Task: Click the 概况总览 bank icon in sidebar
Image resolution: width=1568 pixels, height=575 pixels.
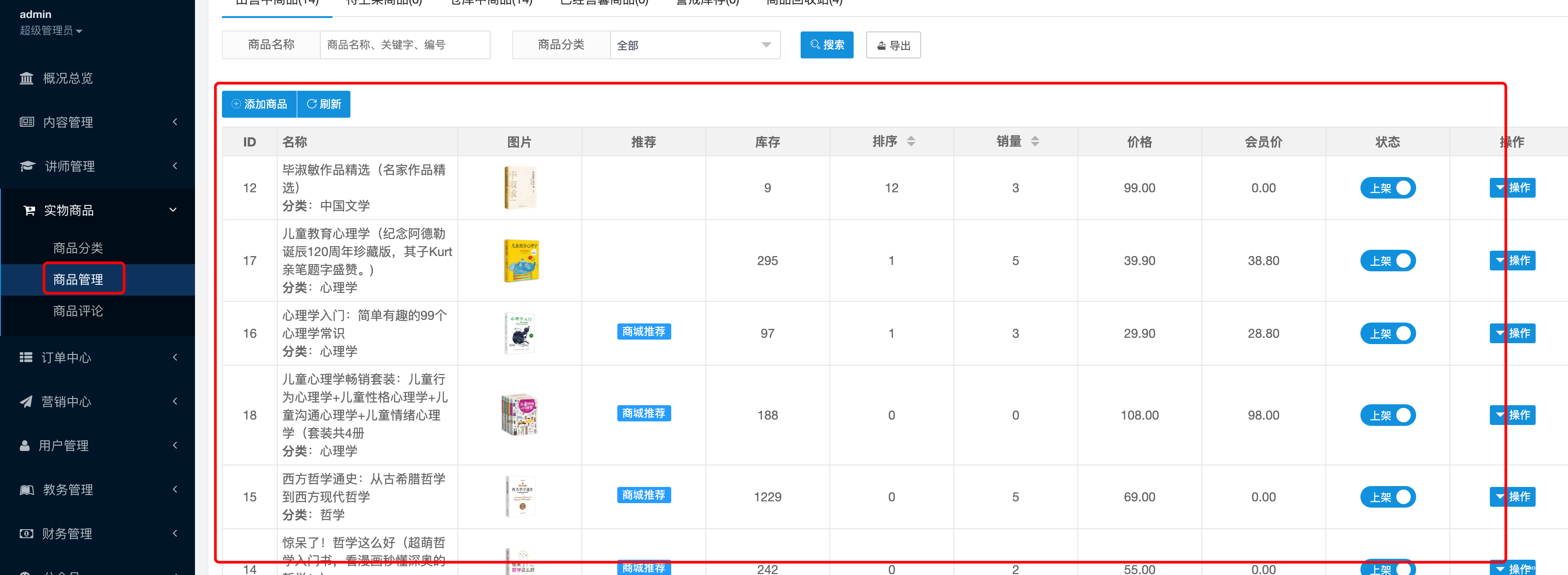Action: (x=26, y=79)
